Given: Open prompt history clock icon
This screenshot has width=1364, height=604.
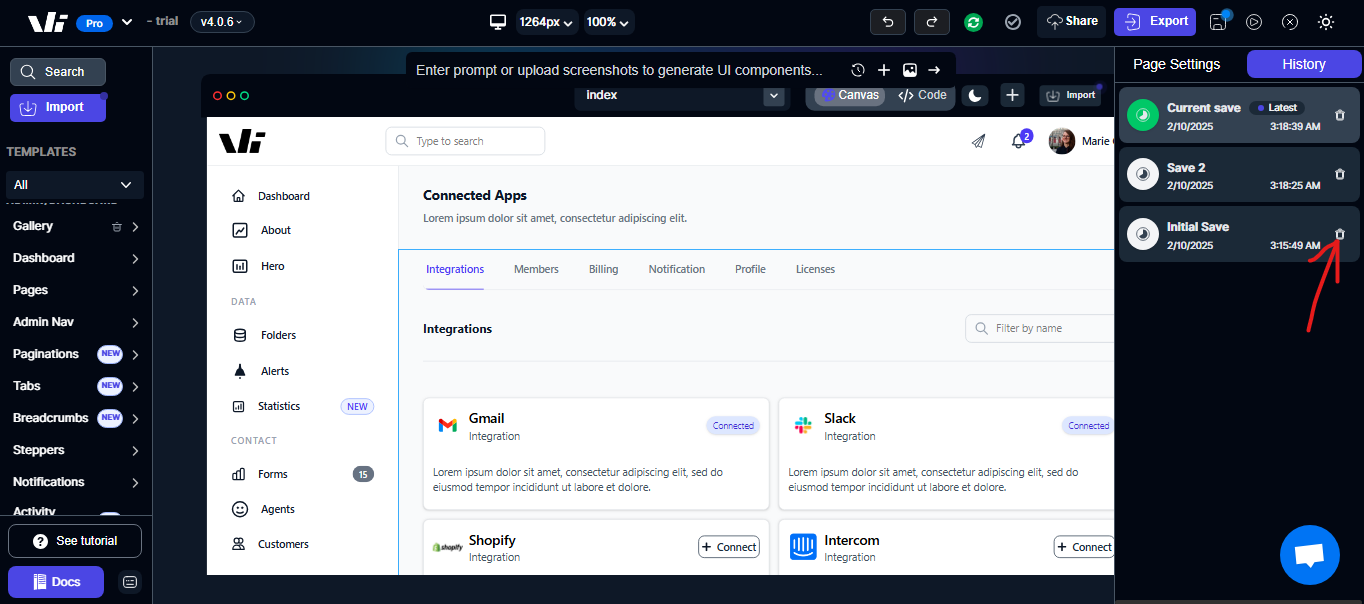Looking at the screenshot, I should [x=858, y=70].
